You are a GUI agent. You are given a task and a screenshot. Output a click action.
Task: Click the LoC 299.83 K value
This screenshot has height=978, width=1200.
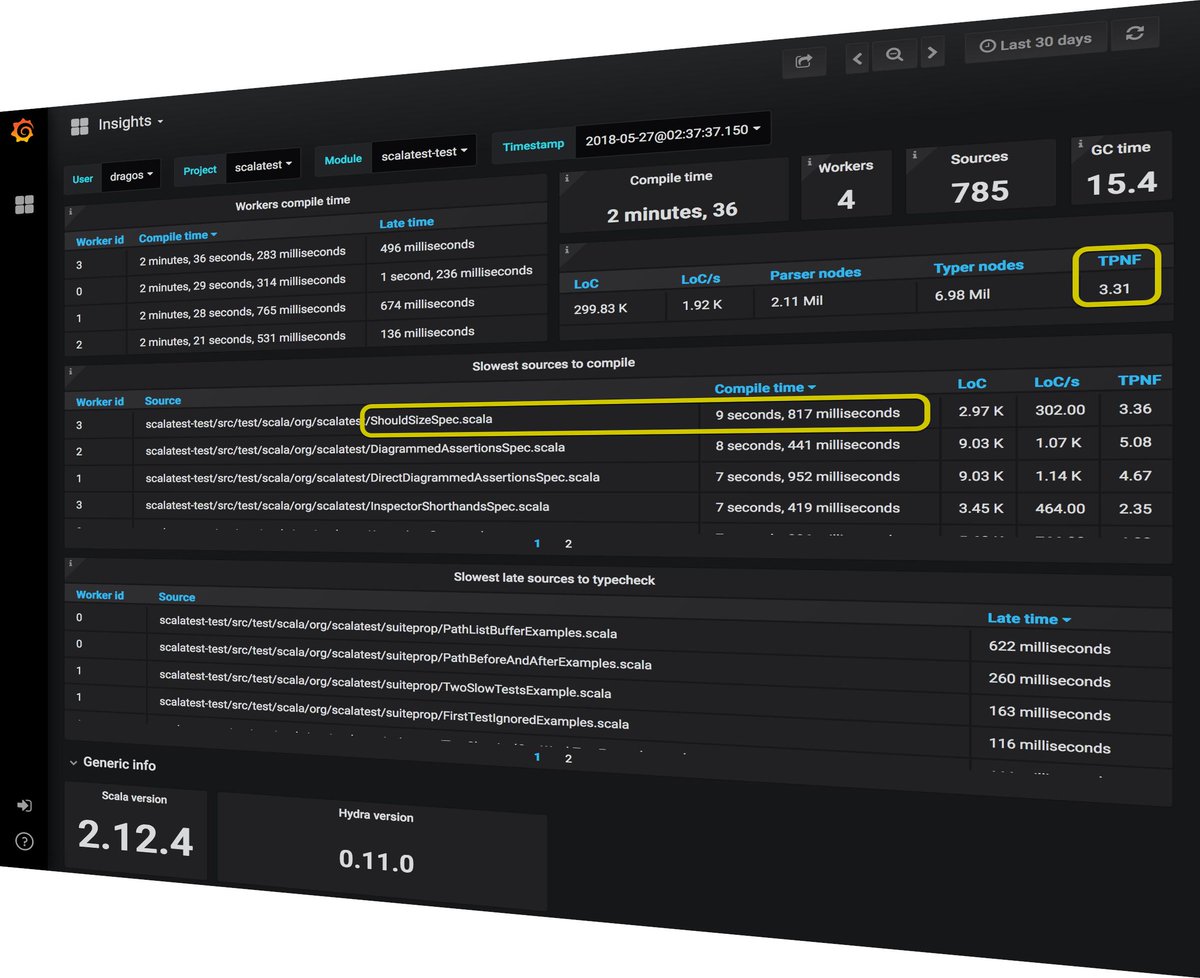click(601, 309)
